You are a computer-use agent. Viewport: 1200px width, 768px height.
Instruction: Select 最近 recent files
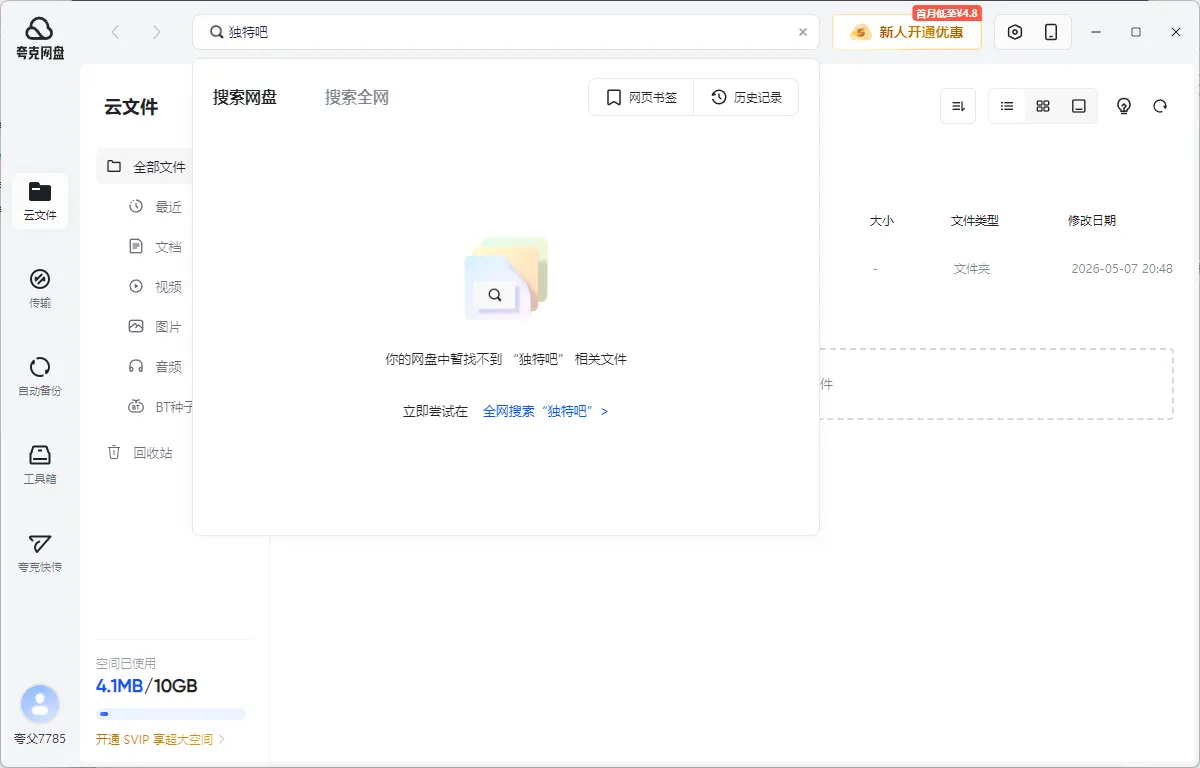click(156, 207)
